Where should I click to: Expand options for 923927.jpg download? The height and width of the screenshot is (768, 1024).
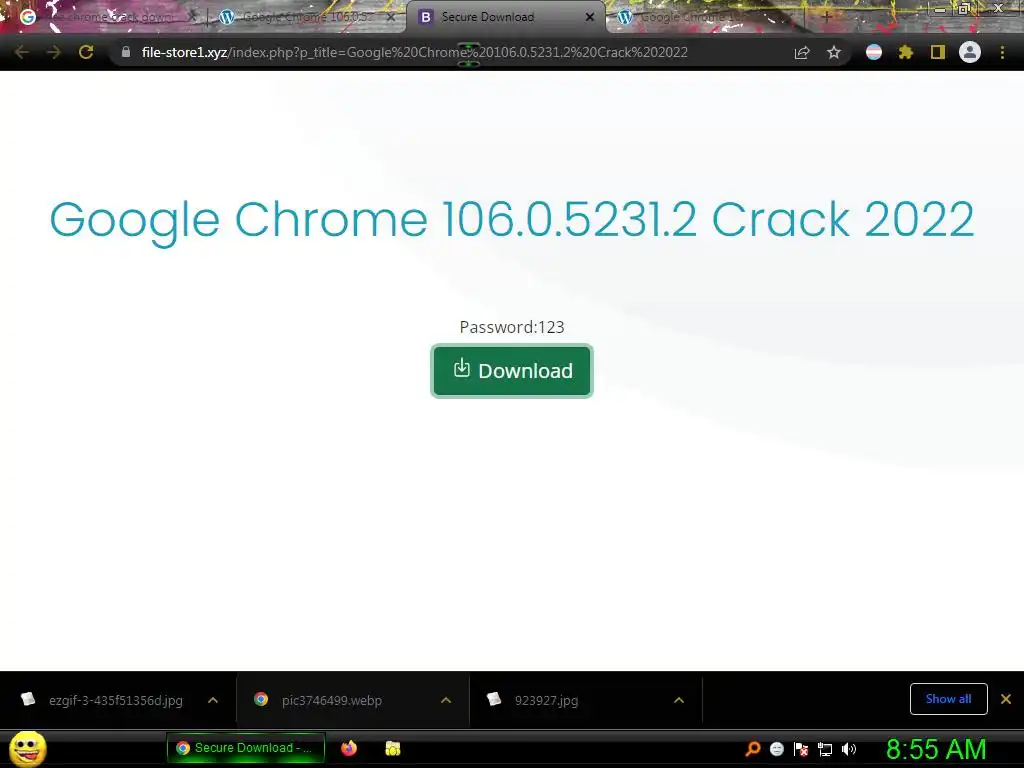[679, 700]
